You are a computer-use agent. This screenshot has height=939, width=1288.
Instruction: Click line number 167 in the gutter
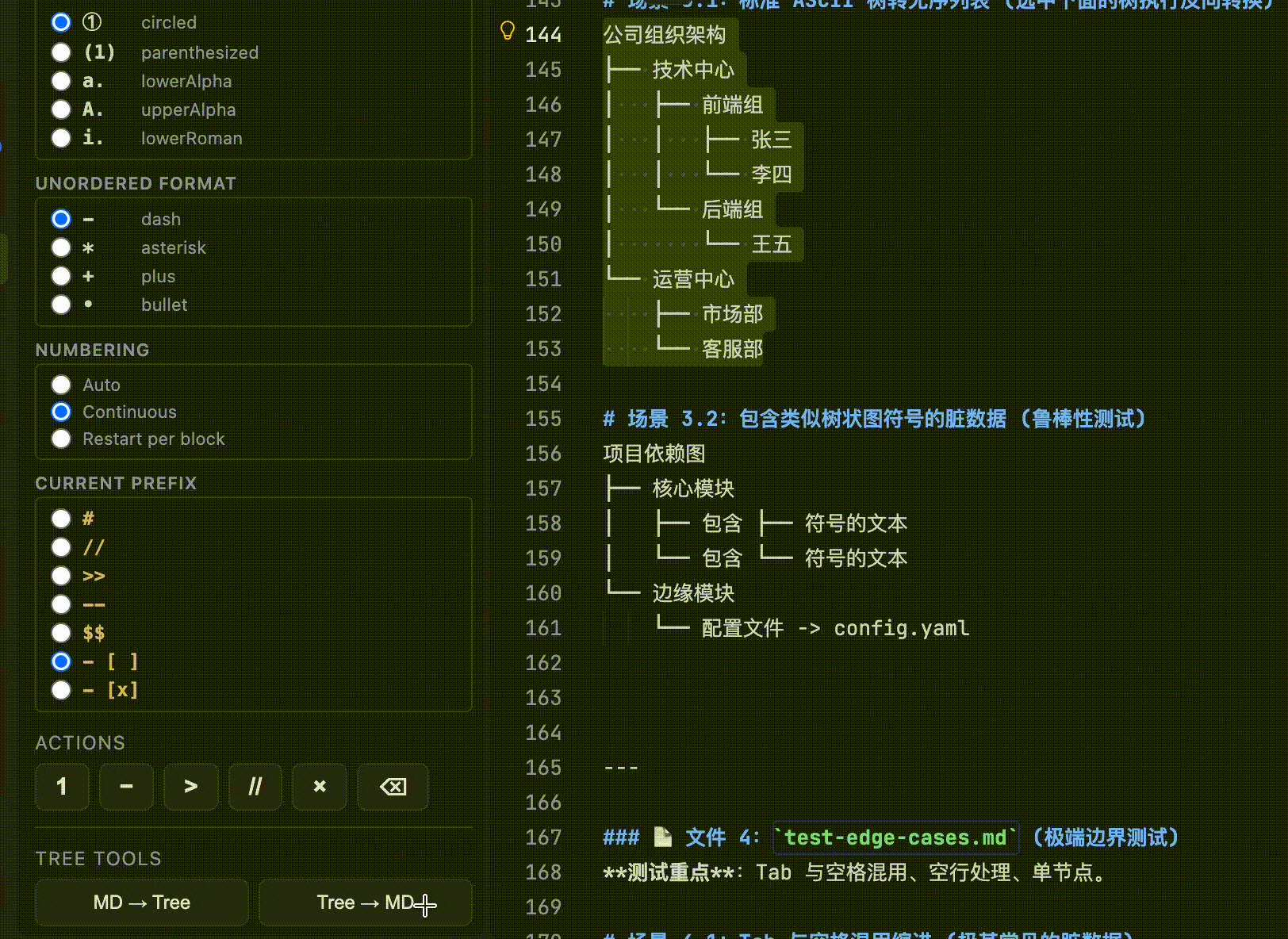click(x=543, y=837)
